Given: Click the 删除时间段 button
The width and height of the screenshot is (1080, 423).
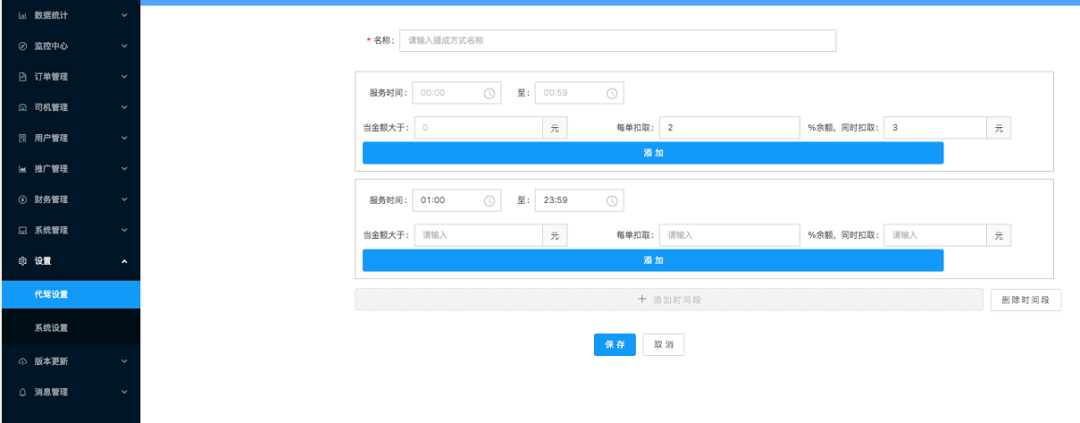Looking at the screenshot, I should pyautogui.click(x=1025, y=300).
